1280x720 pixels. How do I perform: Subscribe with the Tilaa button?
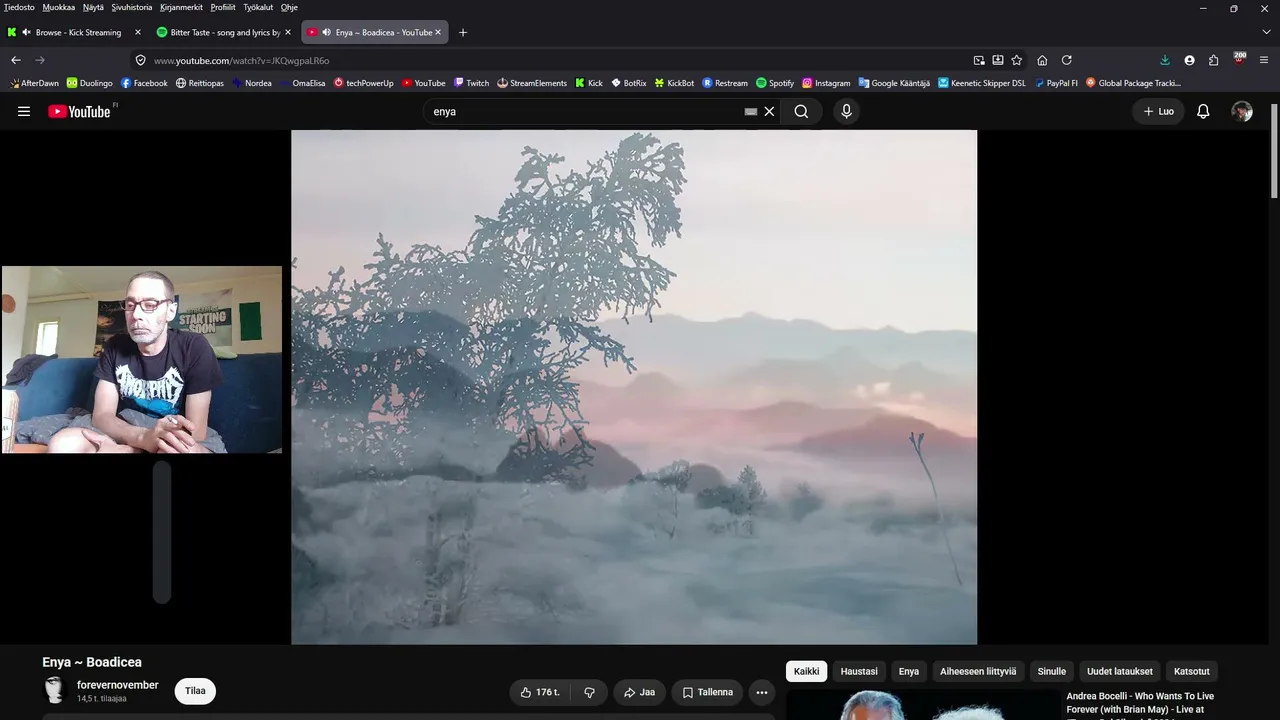pos(195,691)
